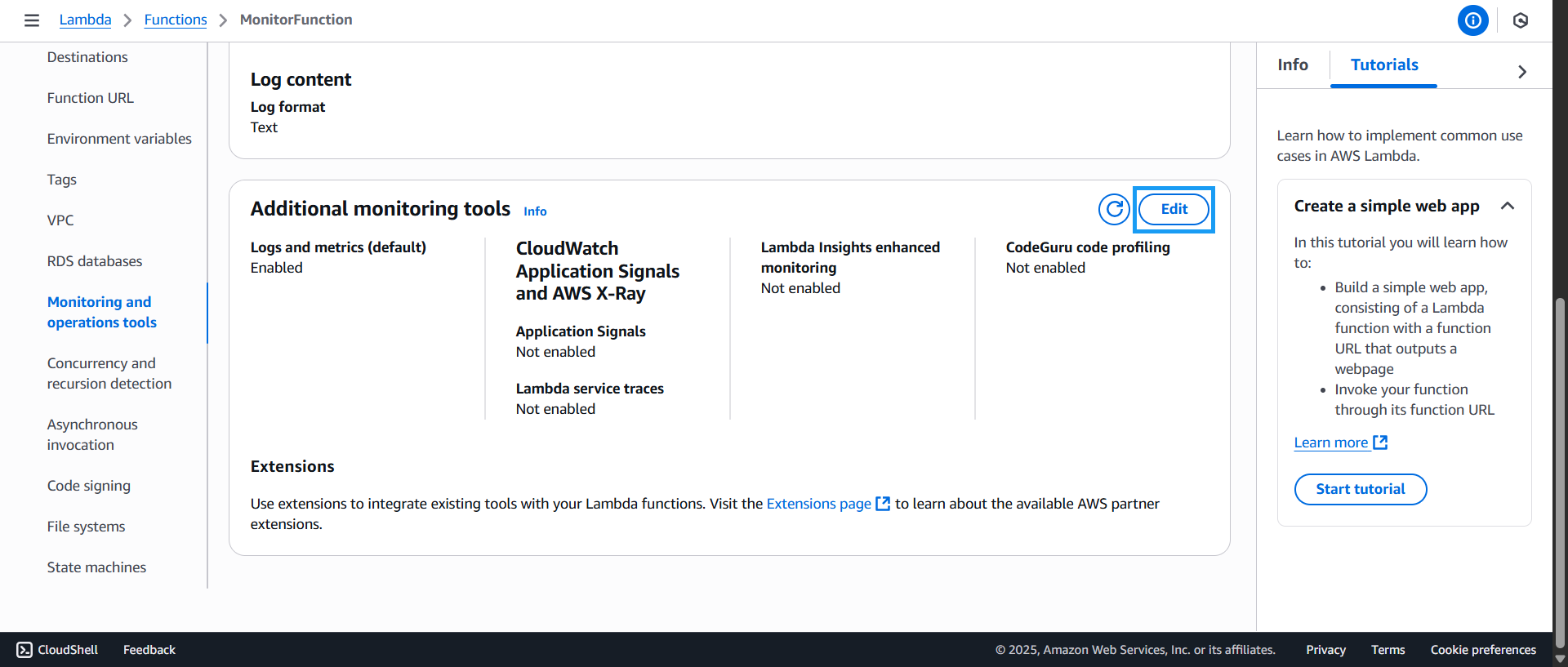Click the hexagon settings icon top right
Image resolution: width=1568 pixels, height=667 pixels.
(1520, 20)
